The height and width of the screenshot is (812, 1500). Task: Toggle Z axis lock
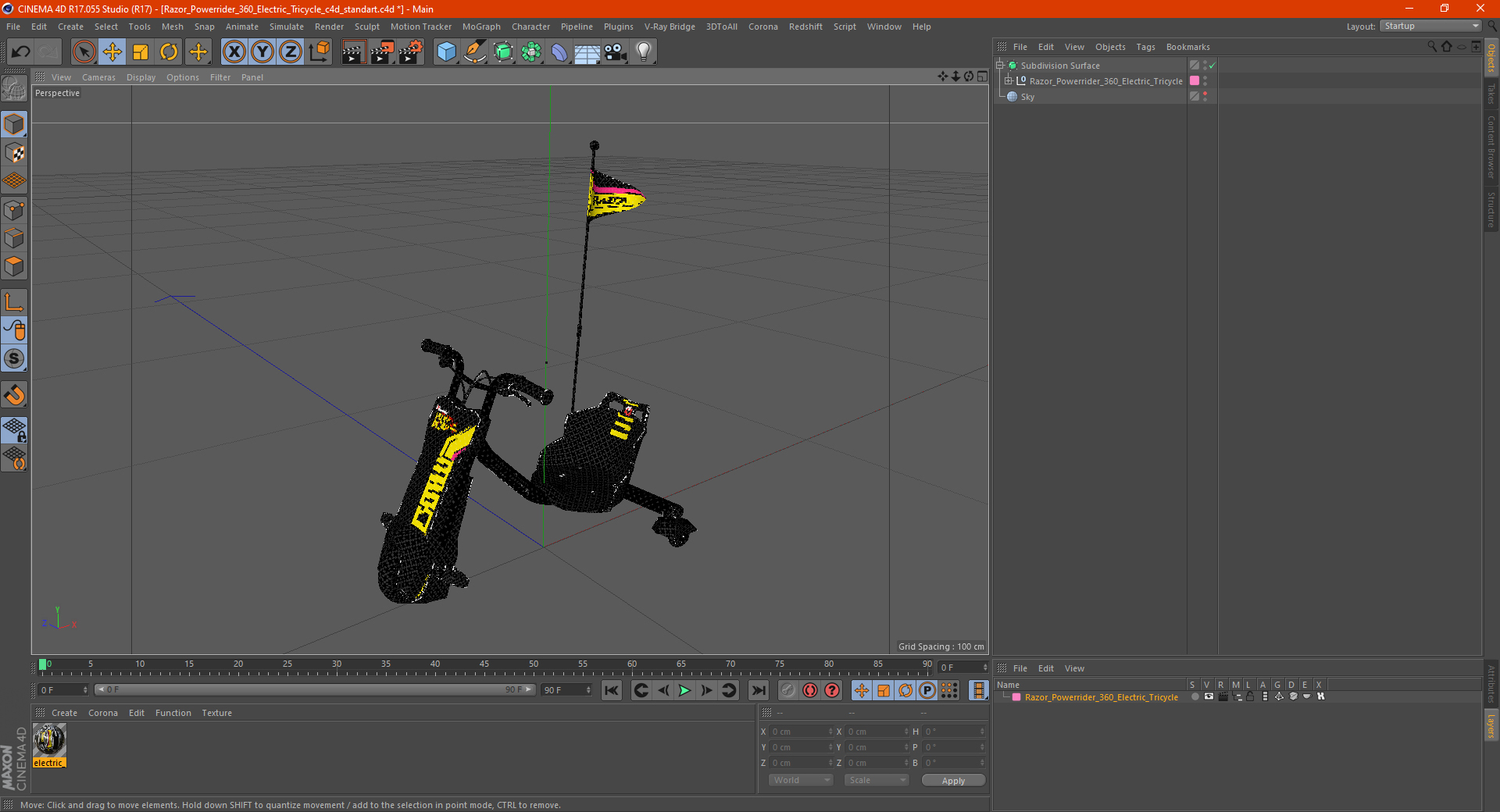click(290, 52)
